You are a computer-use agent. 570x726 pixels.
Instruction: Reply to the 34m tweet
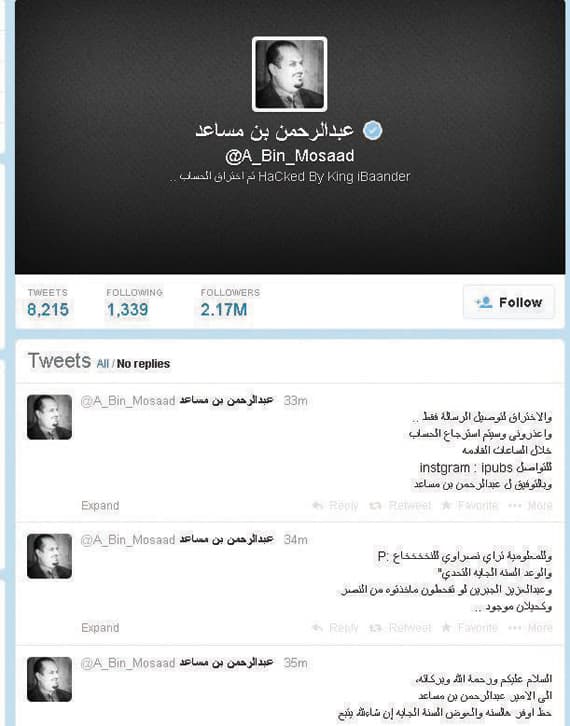[335, 628]
